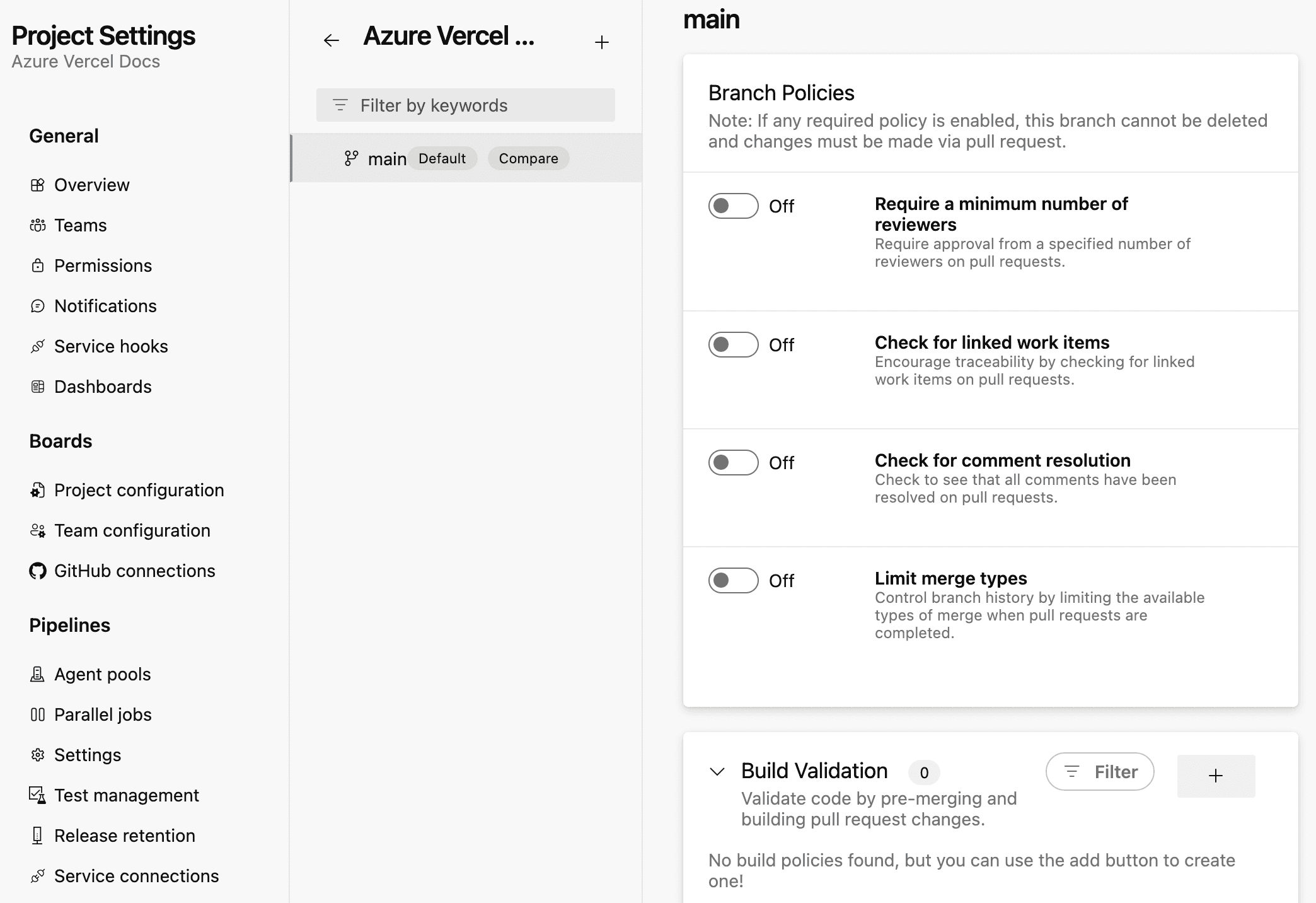Select Pipelines Agent pools menu item

pyautogui.click(x=103, y=674)
